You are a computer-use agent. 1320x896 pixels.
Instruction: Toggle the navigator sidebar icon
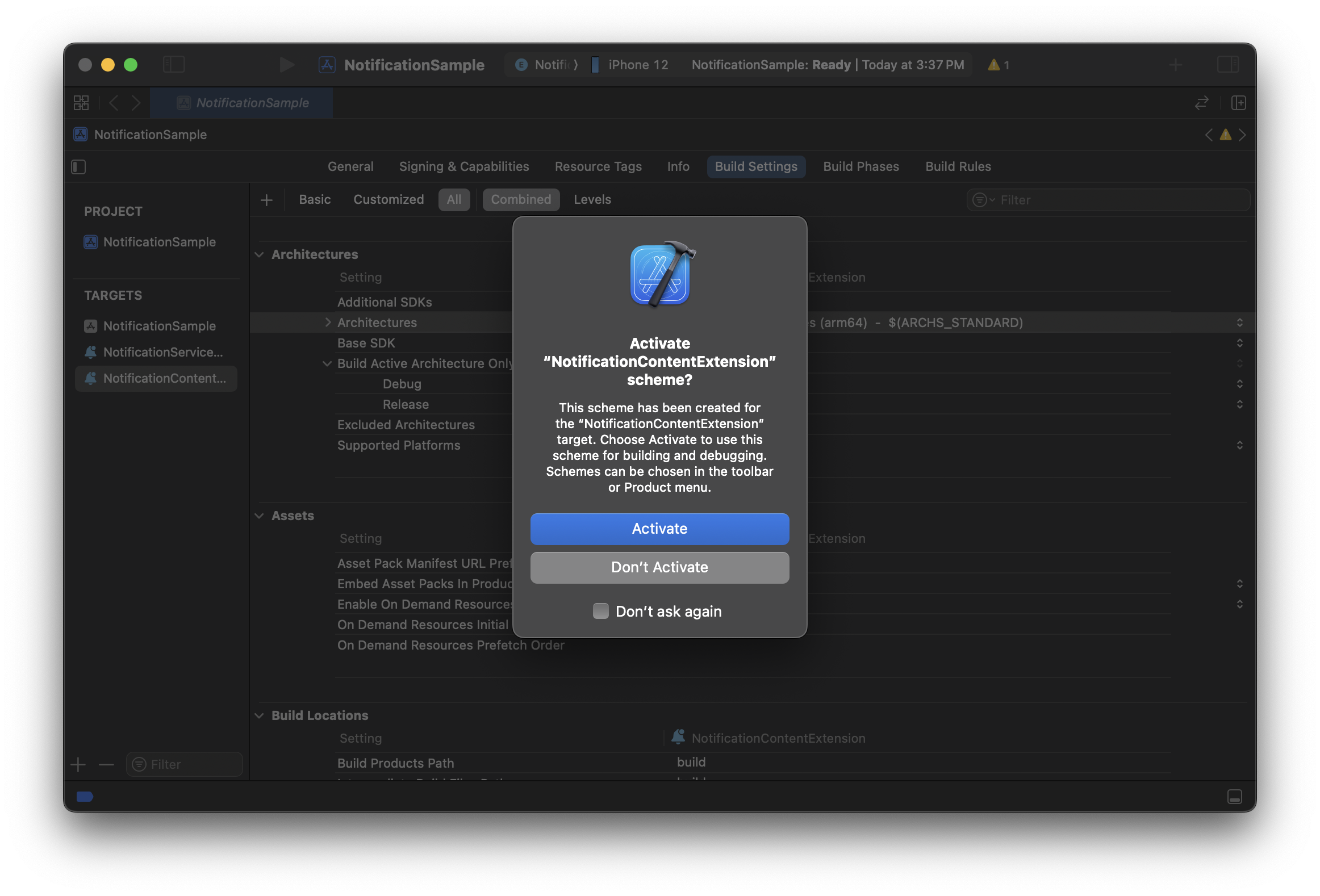click(174, 65)
